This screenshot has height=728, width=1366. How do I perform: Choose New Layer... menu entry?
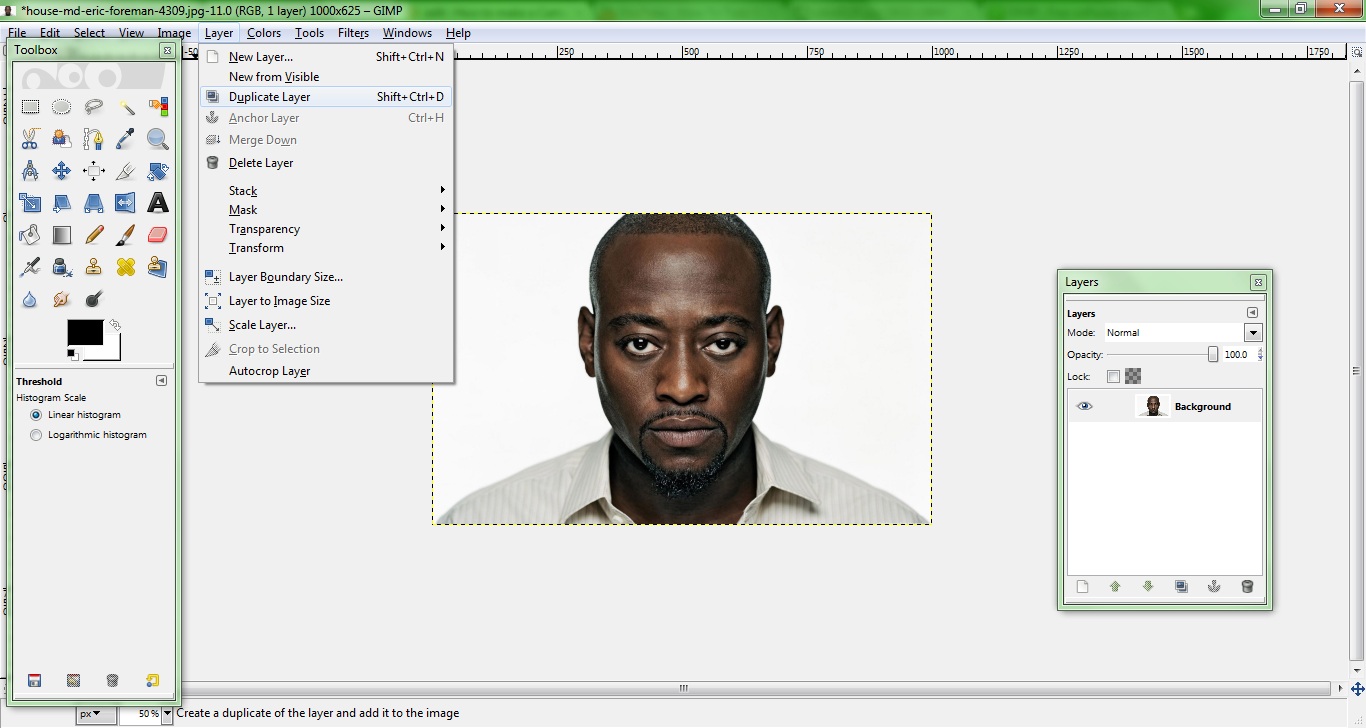[326, 57]
